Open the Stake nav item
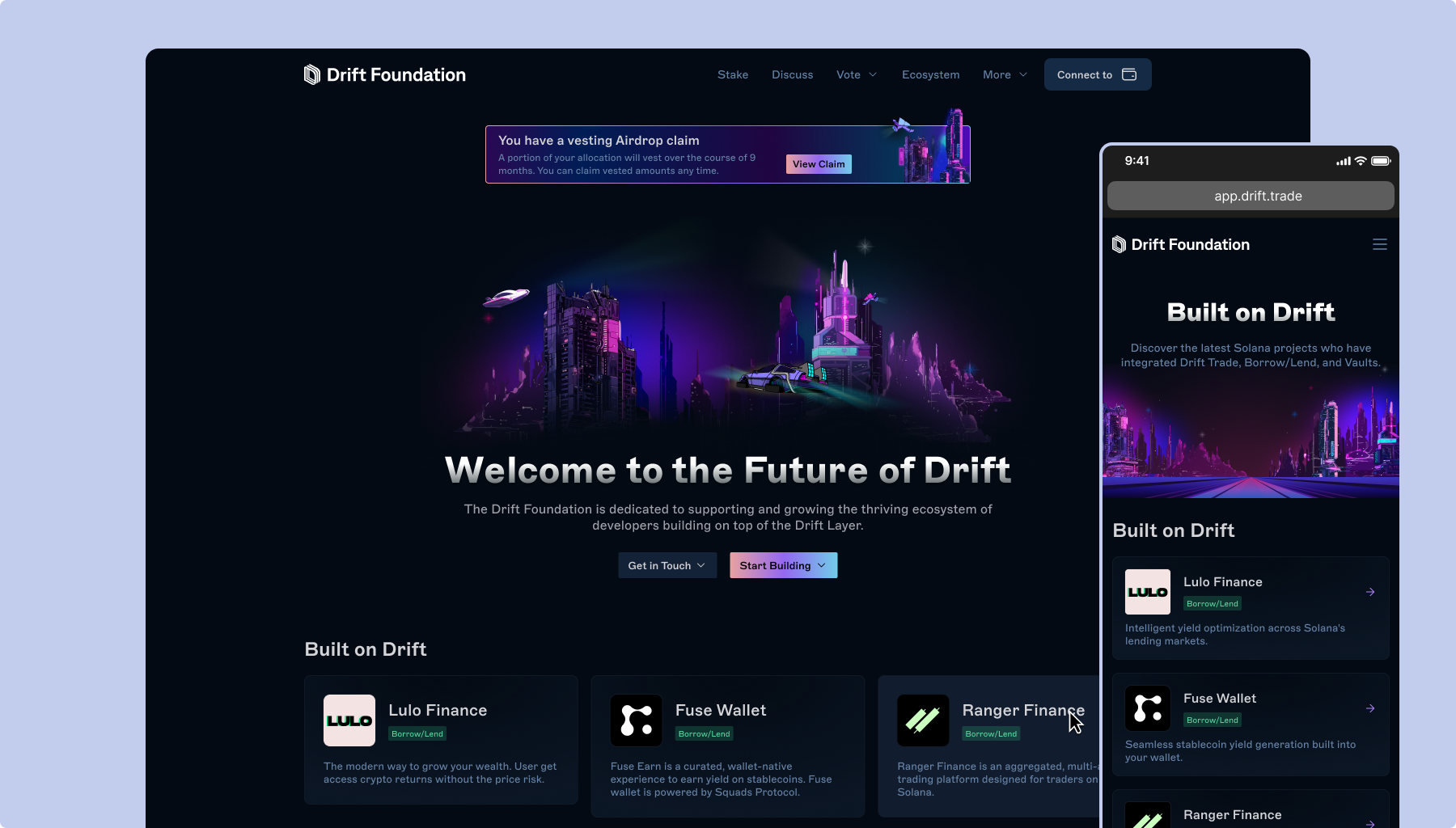 pos(733,74)
